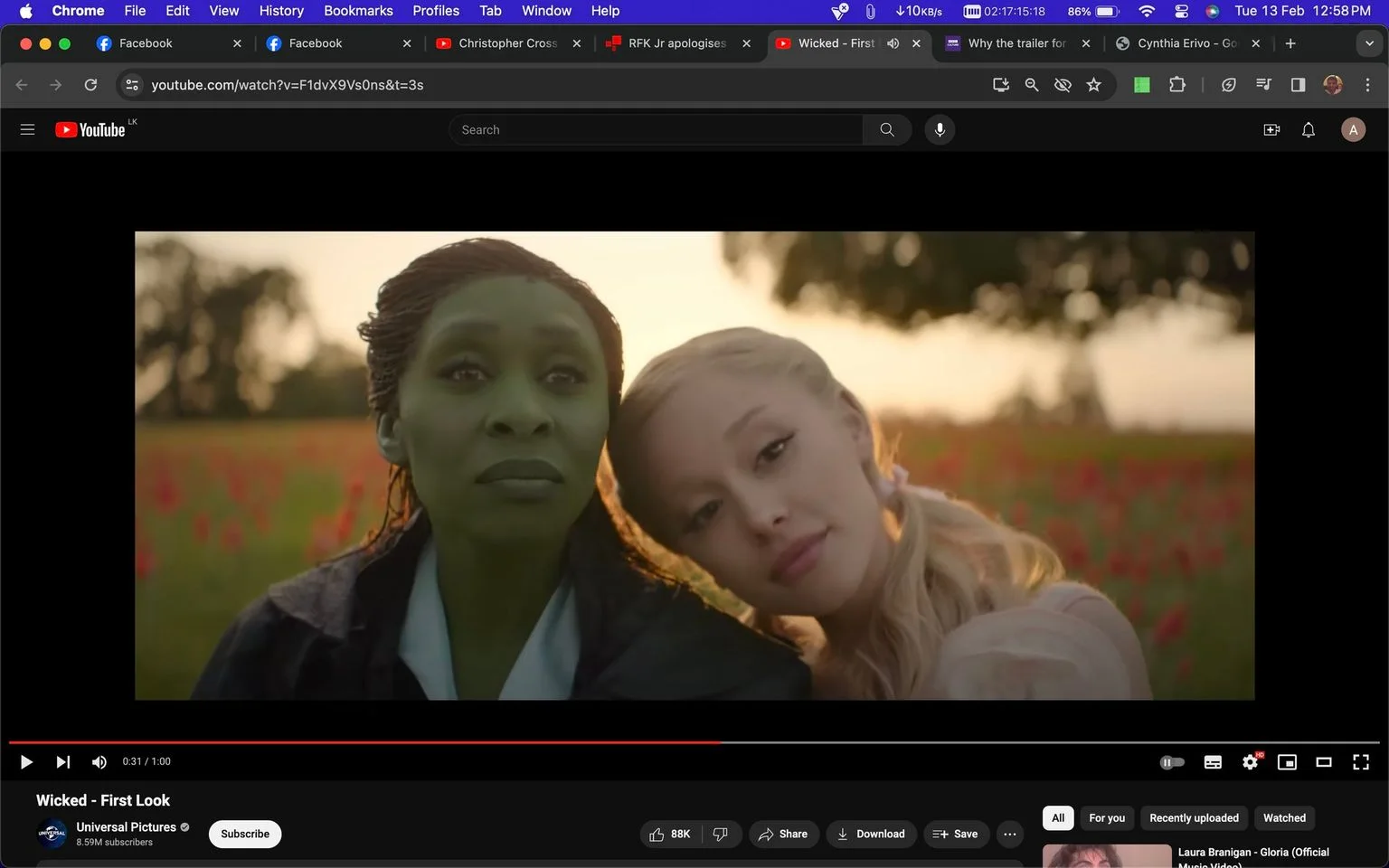
Task: Open the History menu
Action: click(x=281, y=11)
